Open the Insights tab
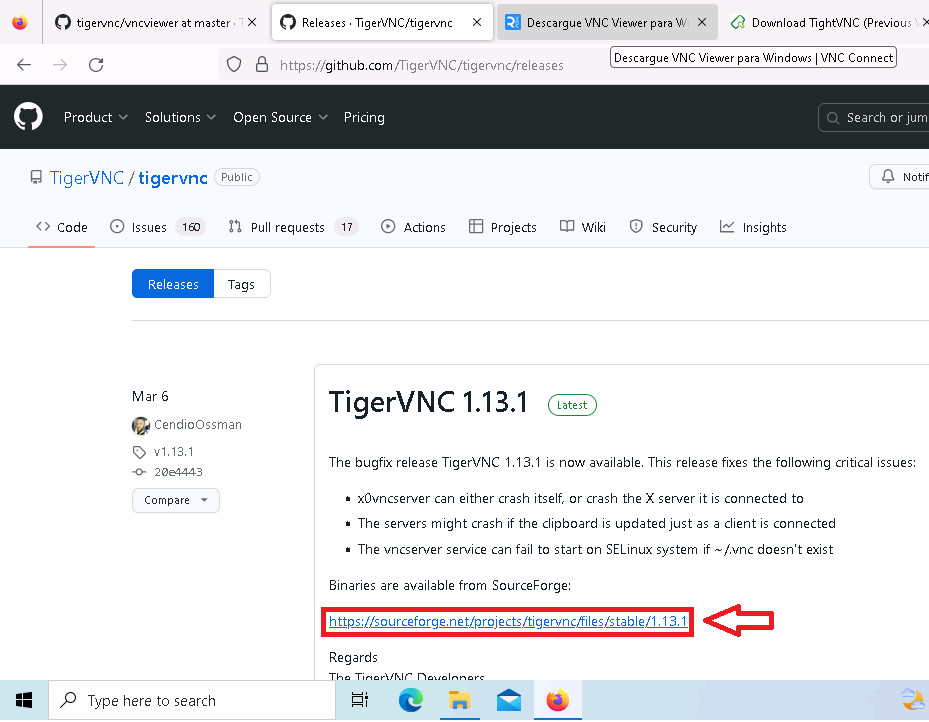929x722 pixels. (753, 227)
